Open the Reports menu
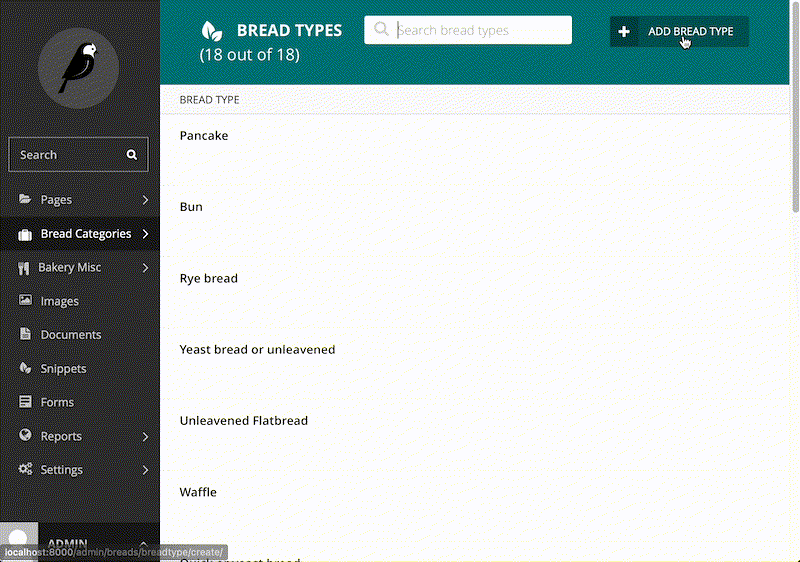 click(x=80, y=436)
